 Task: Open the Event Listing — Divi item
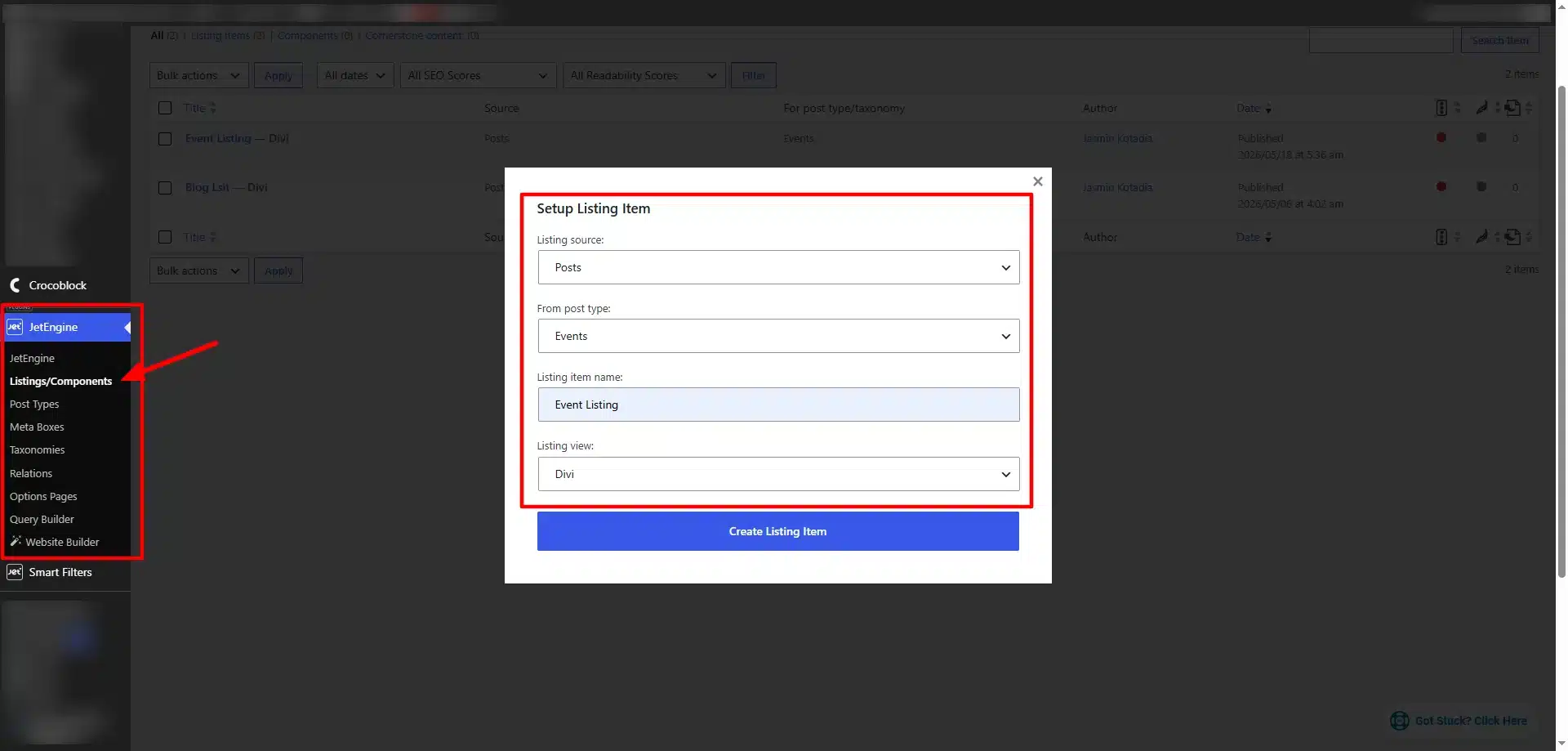tap(237, 138)
